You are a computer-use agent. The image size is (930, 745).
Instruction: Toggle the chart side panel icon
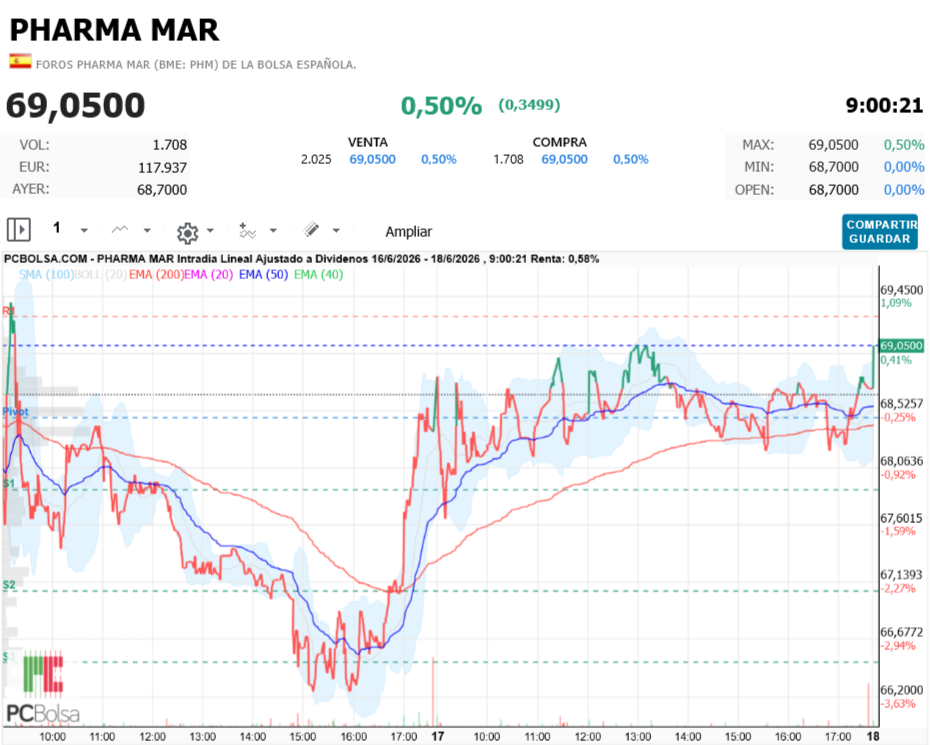point(18,229)
